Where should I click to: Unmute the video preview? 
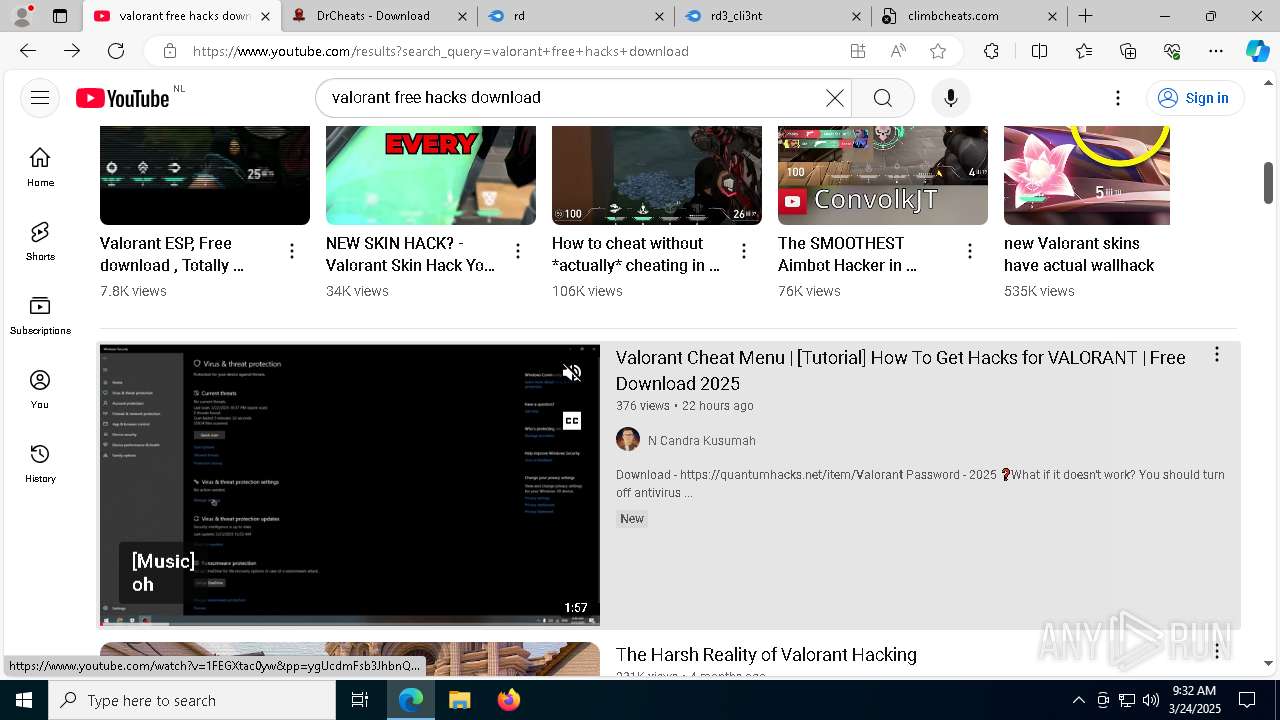pos(572,373)
